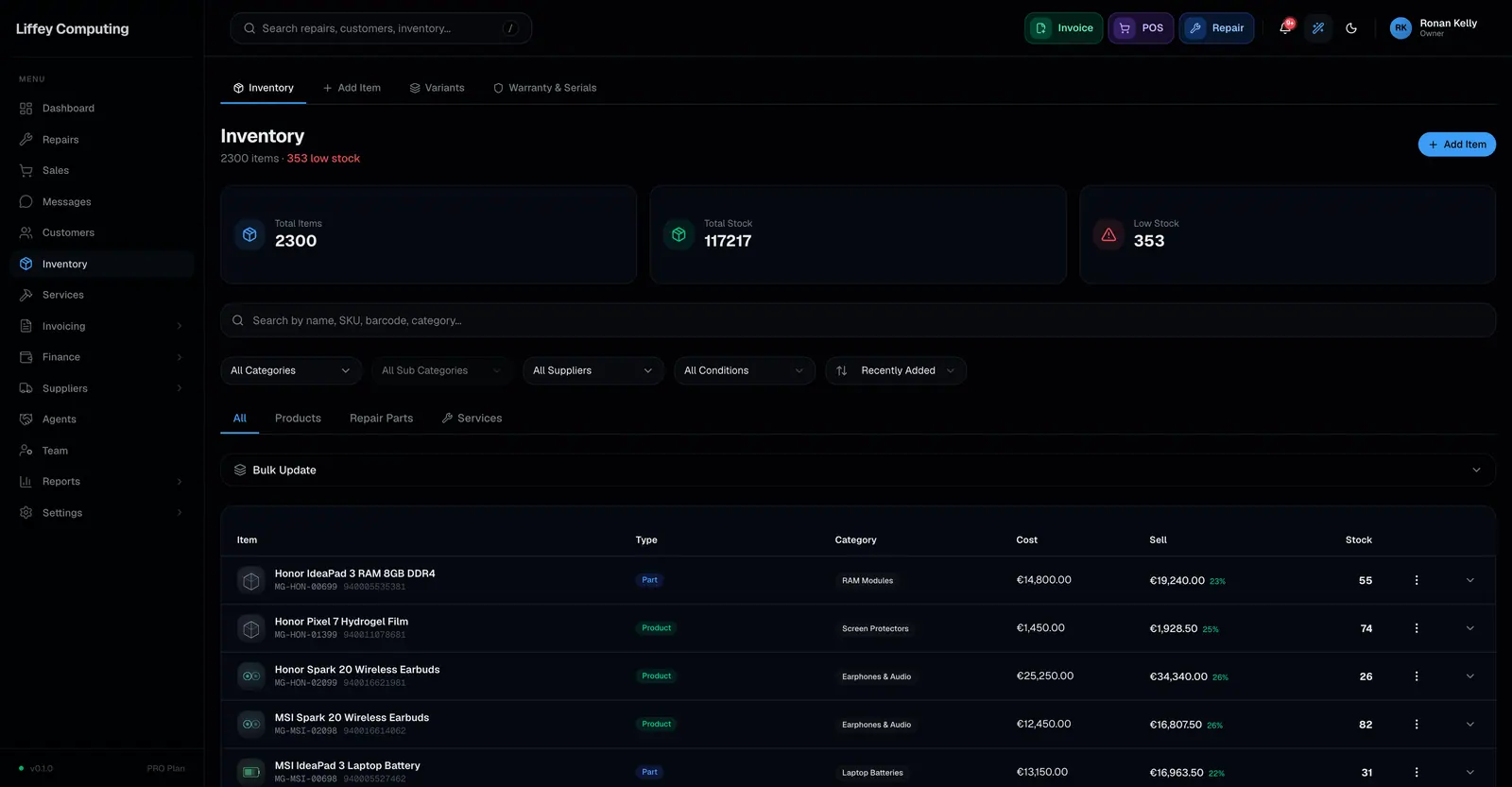
Task: Open the All Categories dropdown
Action: pos(291,370)
